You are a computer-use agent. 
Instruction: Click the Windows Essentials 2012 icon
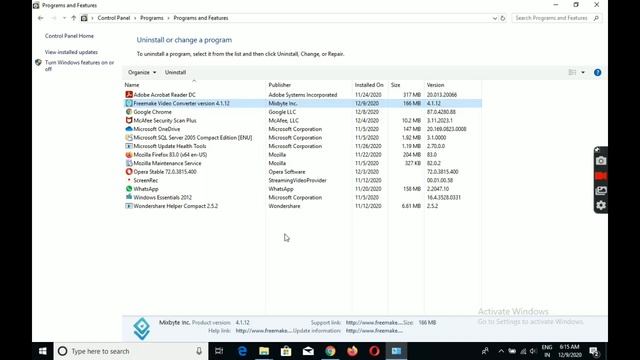click(129, 197)
